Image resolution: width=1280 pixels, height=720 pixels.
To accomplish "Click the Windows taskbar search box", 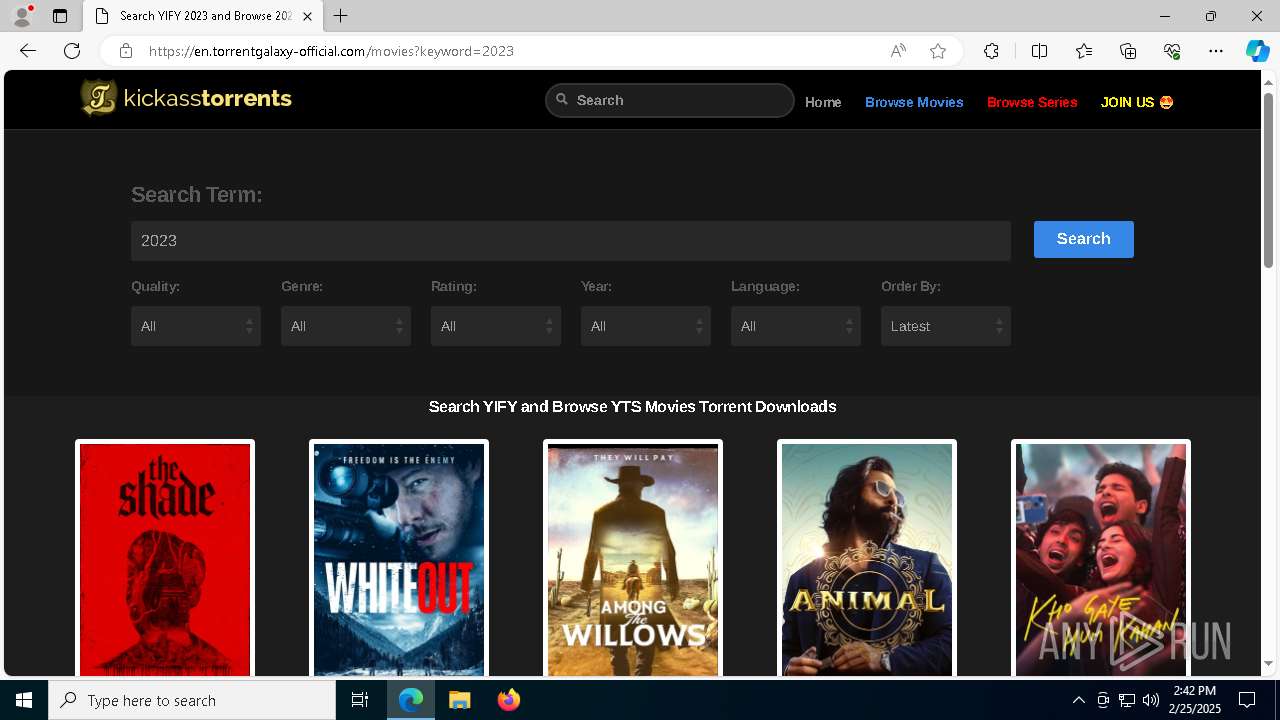I will [x=192, y=700].
